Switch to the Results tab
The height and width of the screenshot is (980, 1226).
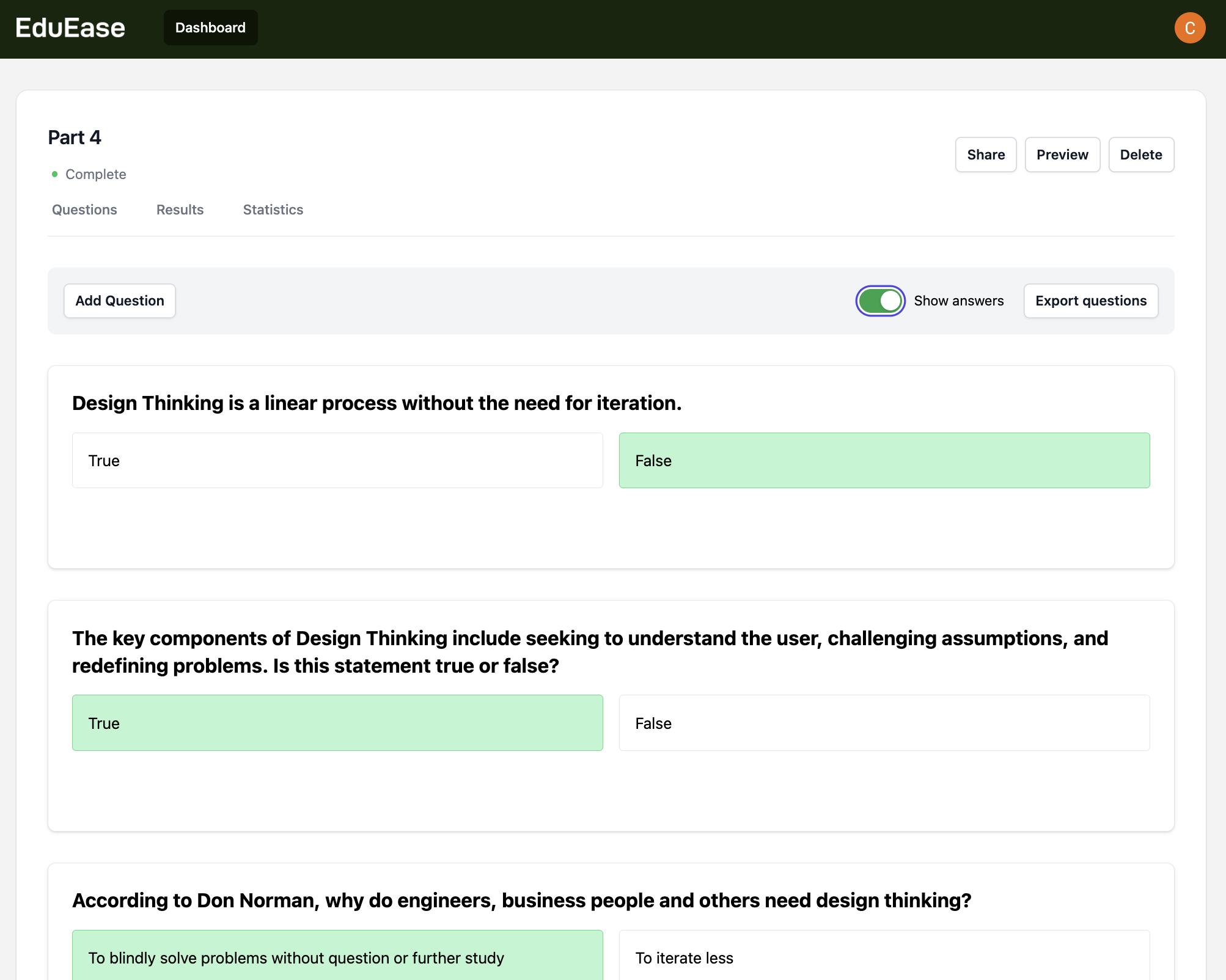[x=180, y=210]
